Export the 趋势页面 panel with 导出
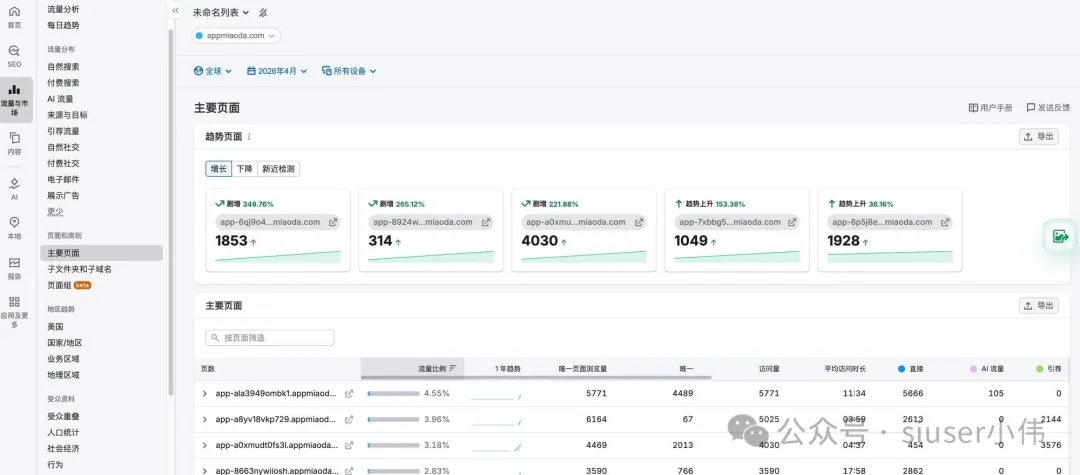 [x=1039, y=136]
